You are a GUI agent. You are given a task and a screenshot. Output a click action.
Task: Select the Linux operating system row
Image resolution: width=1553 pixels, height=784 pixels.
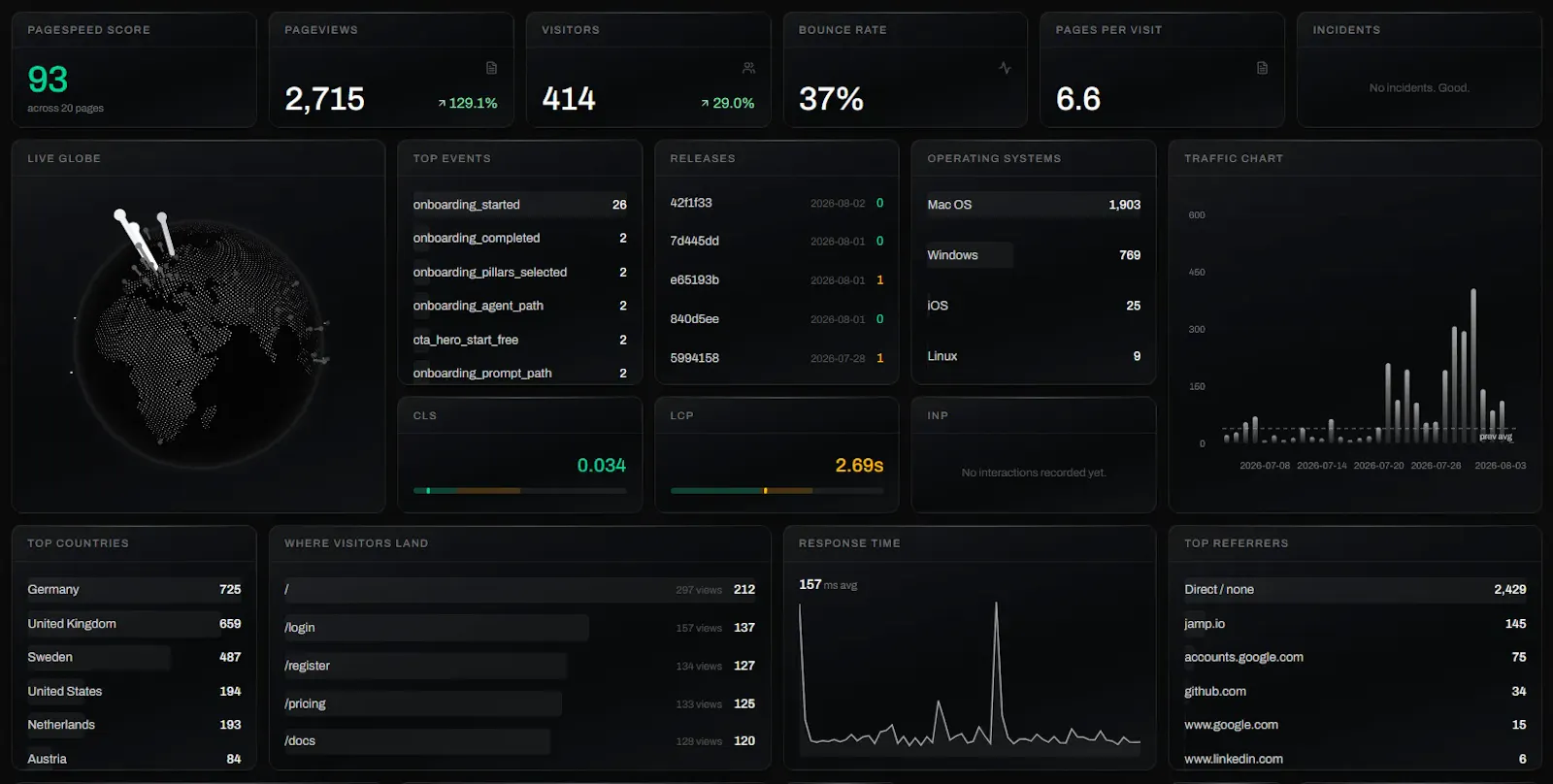point(1034,356)
